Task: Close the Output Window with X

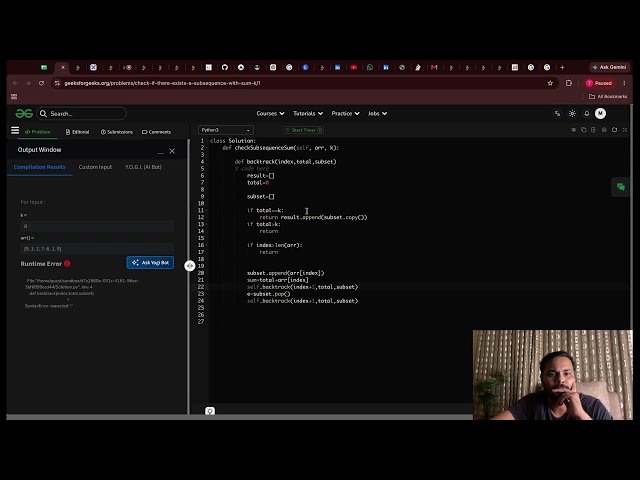Action: (172, 151)
